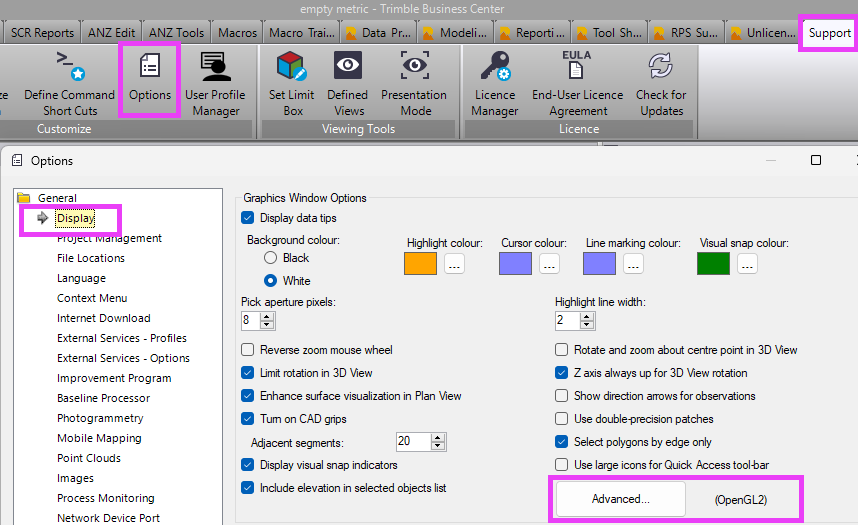This screenshot has height=525, width=858.
Task: Open the Data Pr... ribbon tab
Action: click(379, 33)
